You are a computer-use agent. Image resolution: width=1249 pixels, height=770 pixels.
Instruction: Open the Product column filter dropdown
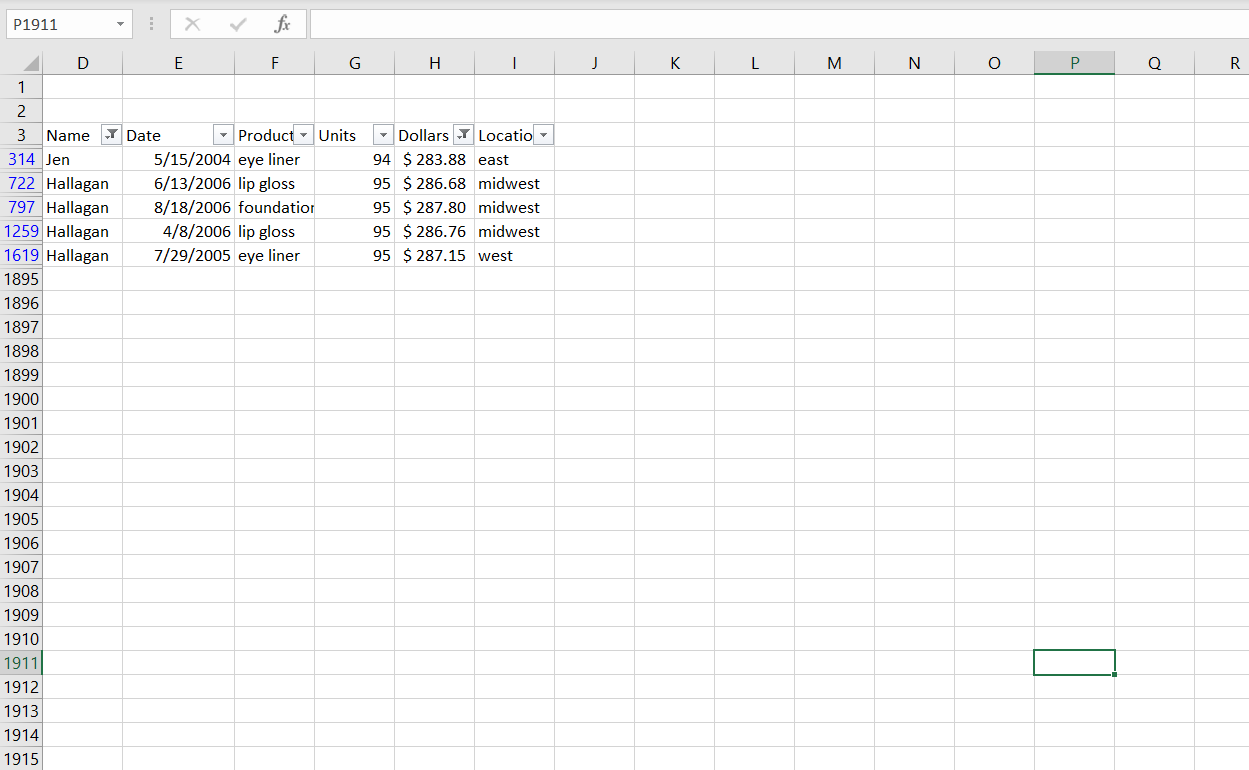303,134
